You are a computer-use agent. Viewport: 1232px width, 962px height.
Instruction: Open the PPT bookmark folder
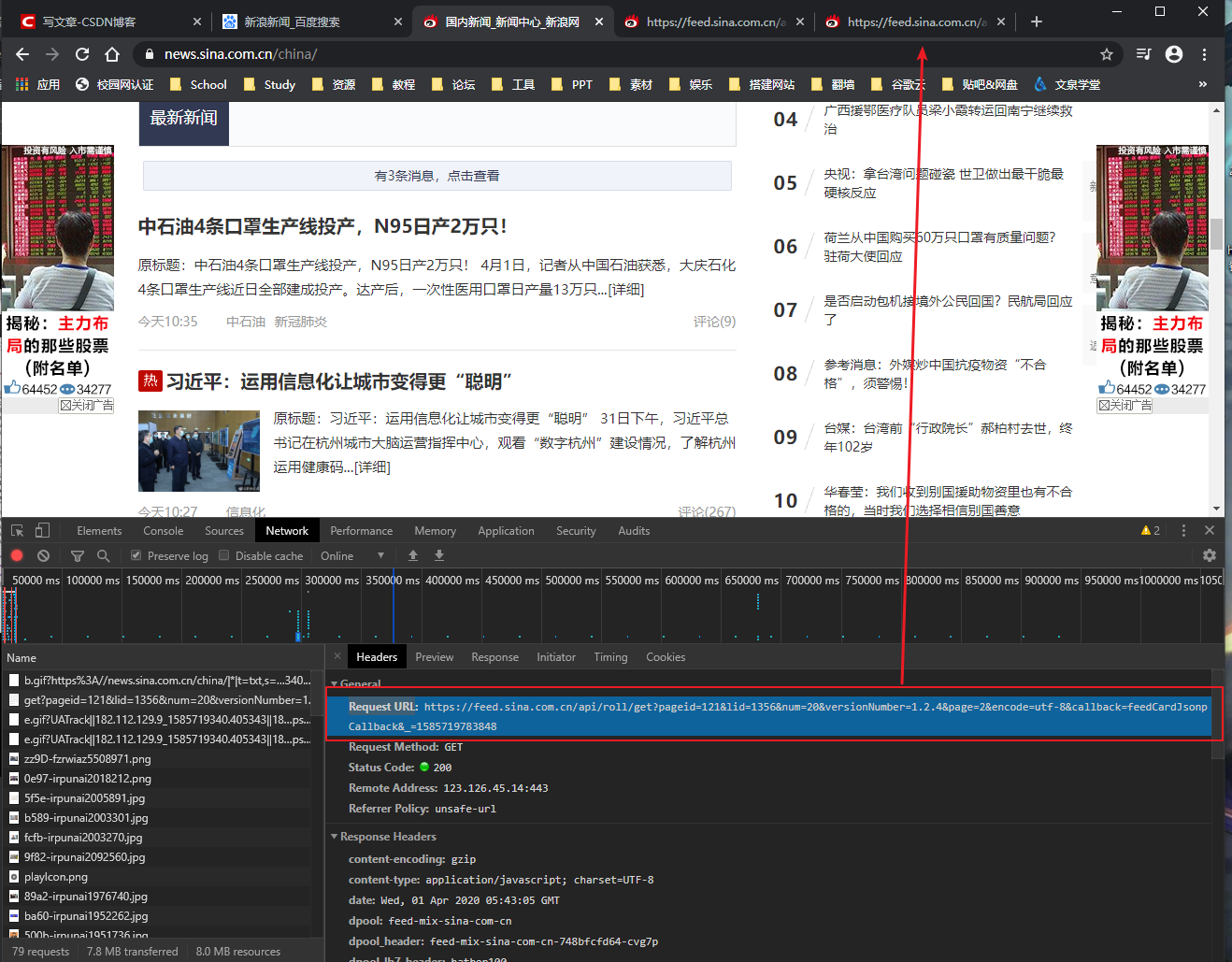pos(572,84)
